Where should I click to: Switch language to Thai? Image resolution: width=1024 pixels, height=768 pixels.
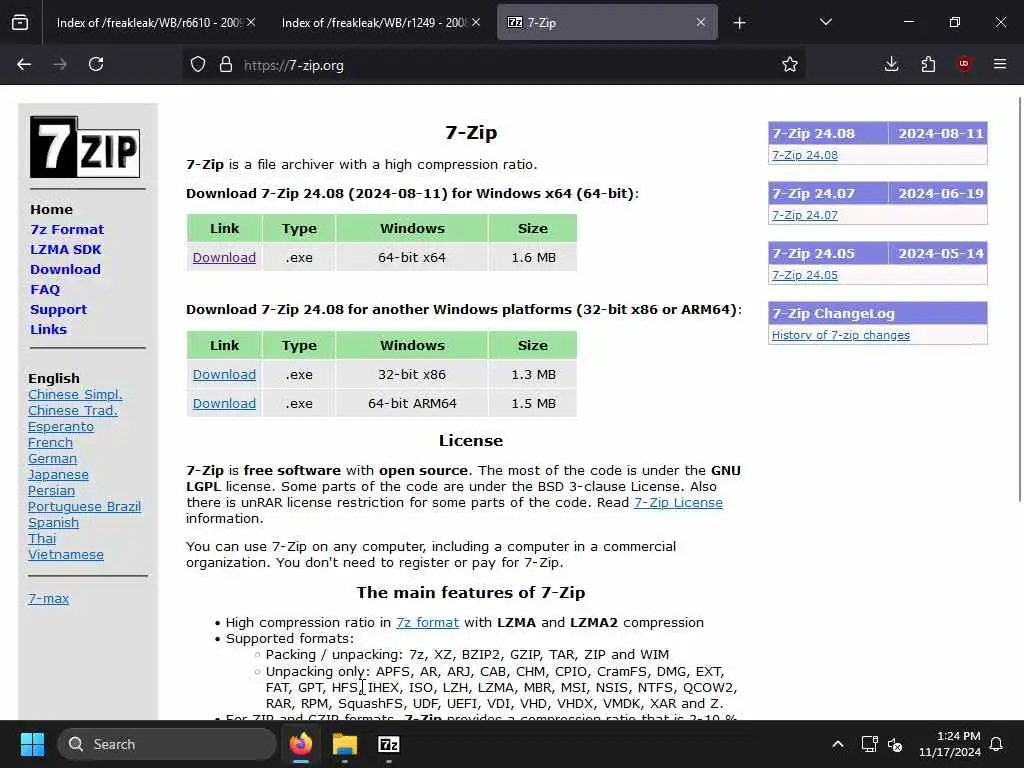pos(42,538)
